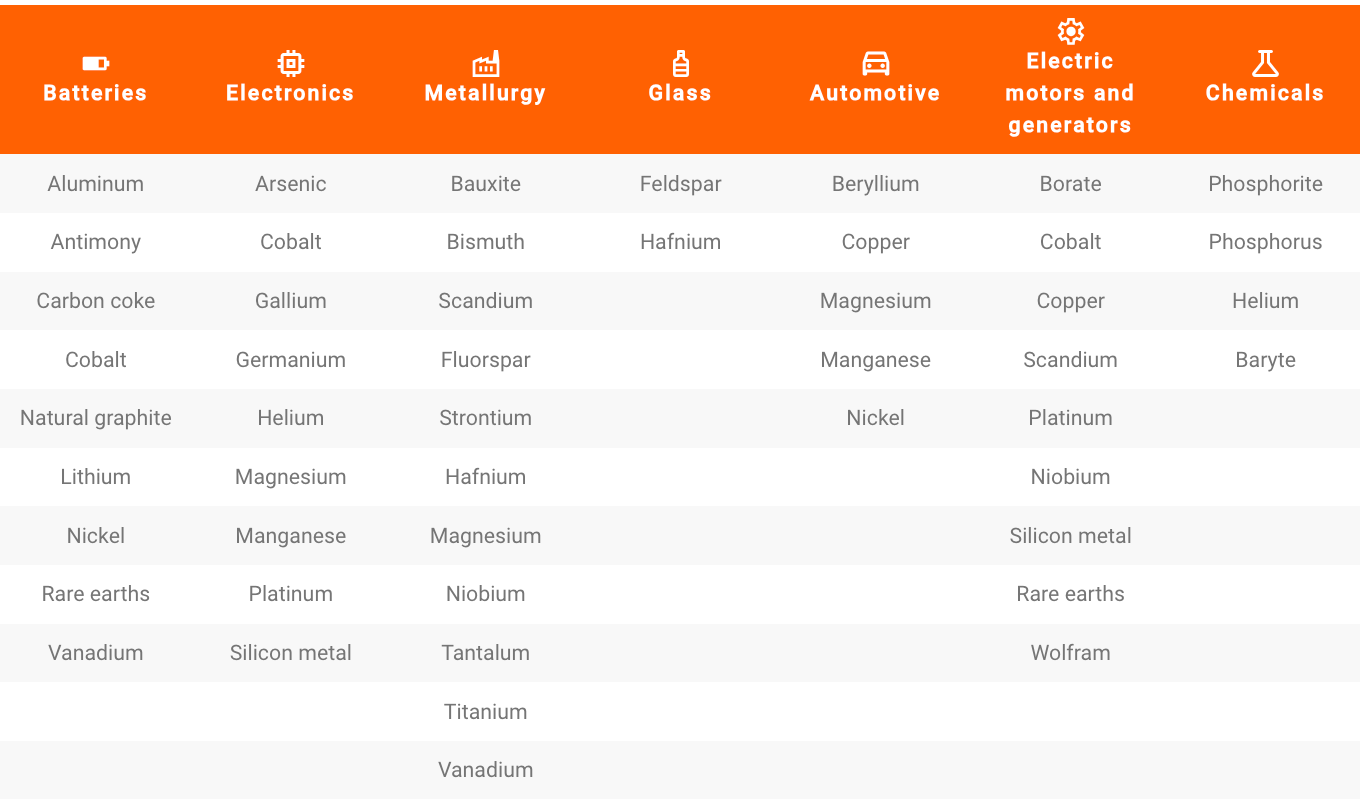The width and height of the screenshot is (1360, 799).
Task: Click the factory icon above Metallurgy
Action: pyautogui.click(x=485, y=64)
